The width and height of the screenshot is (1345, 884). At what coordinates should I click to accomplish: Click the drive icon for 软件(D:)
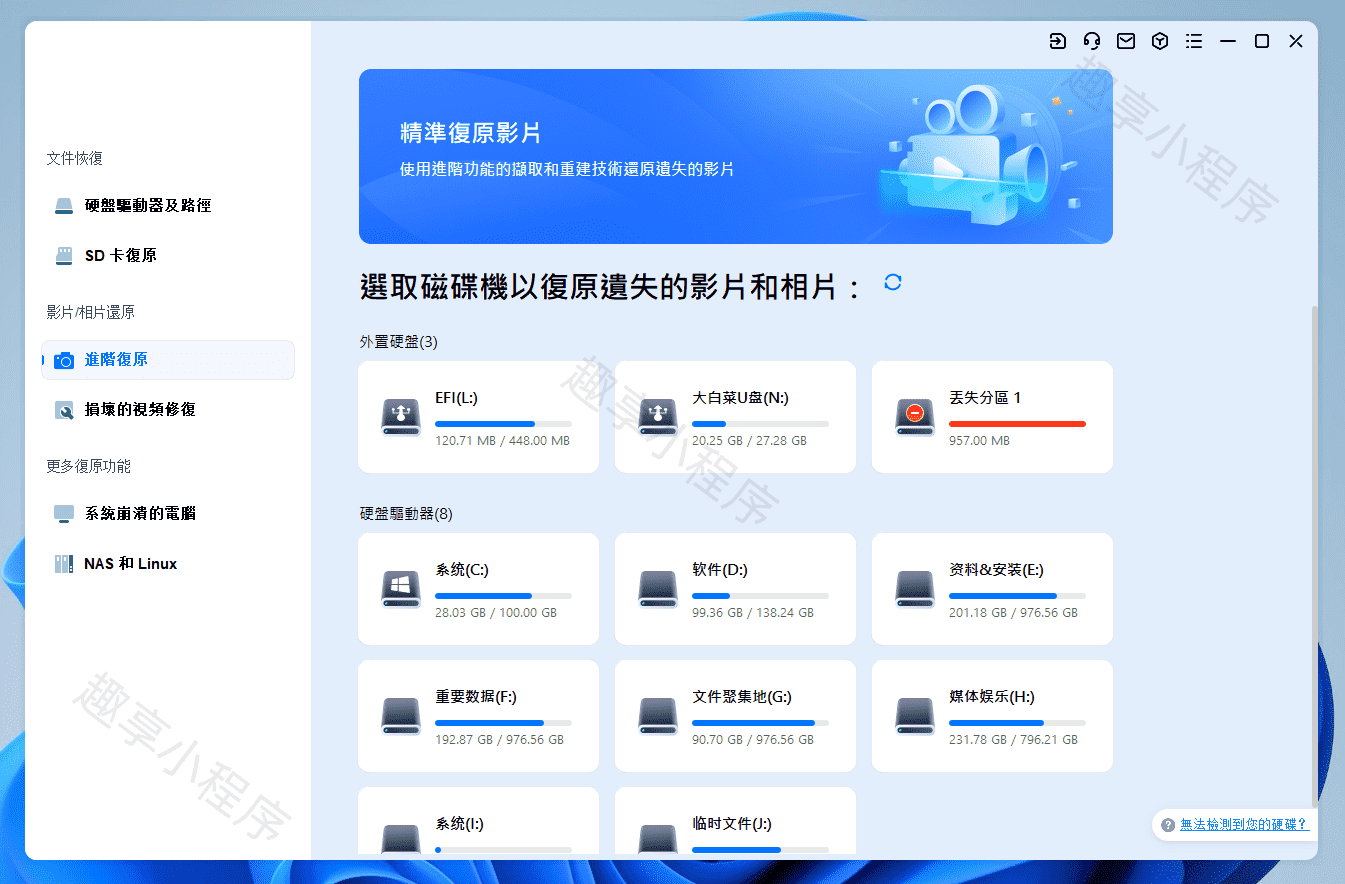tap(658, 588)
